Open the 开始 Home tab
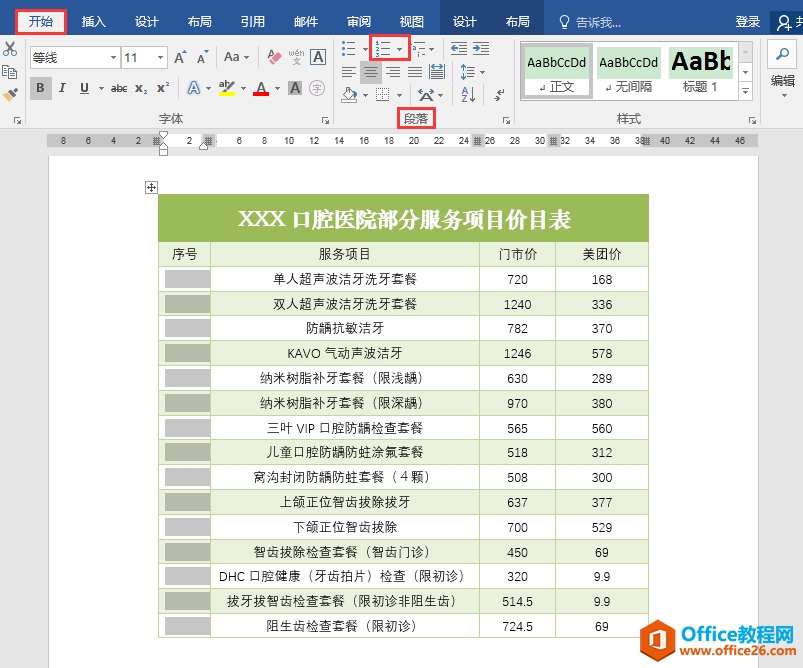Image resolution: width=803 pixels, height=668 pixels. coord(40,22)
